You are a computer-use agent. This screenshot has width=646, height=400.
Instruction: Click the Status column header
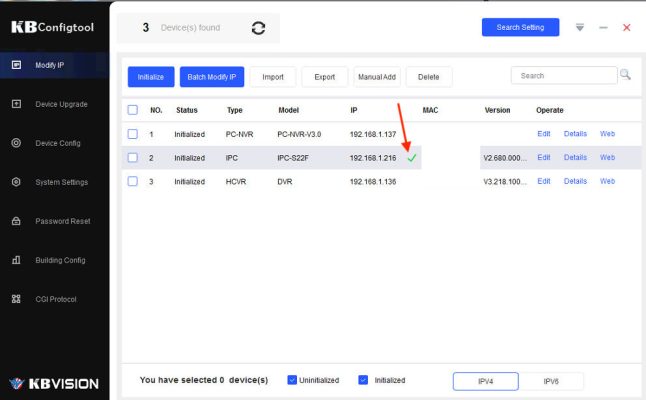[x=187, y=110]
